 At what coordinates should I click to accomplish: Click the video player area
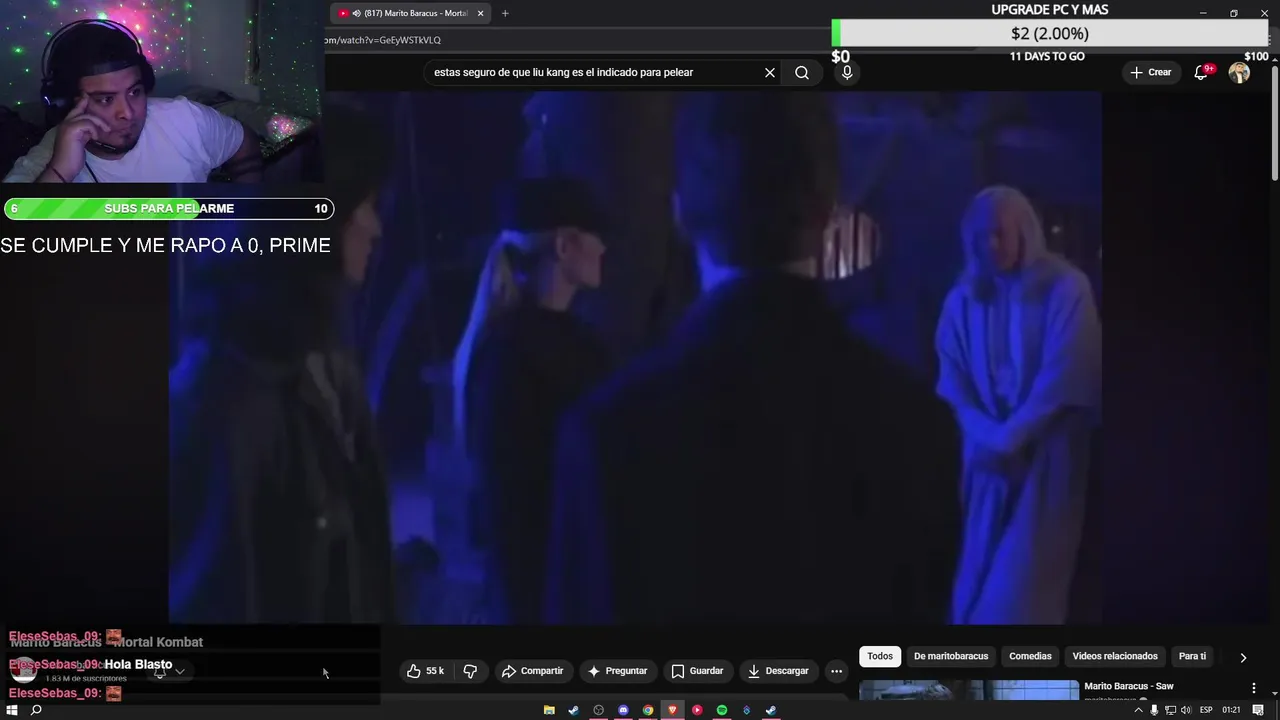635,358
